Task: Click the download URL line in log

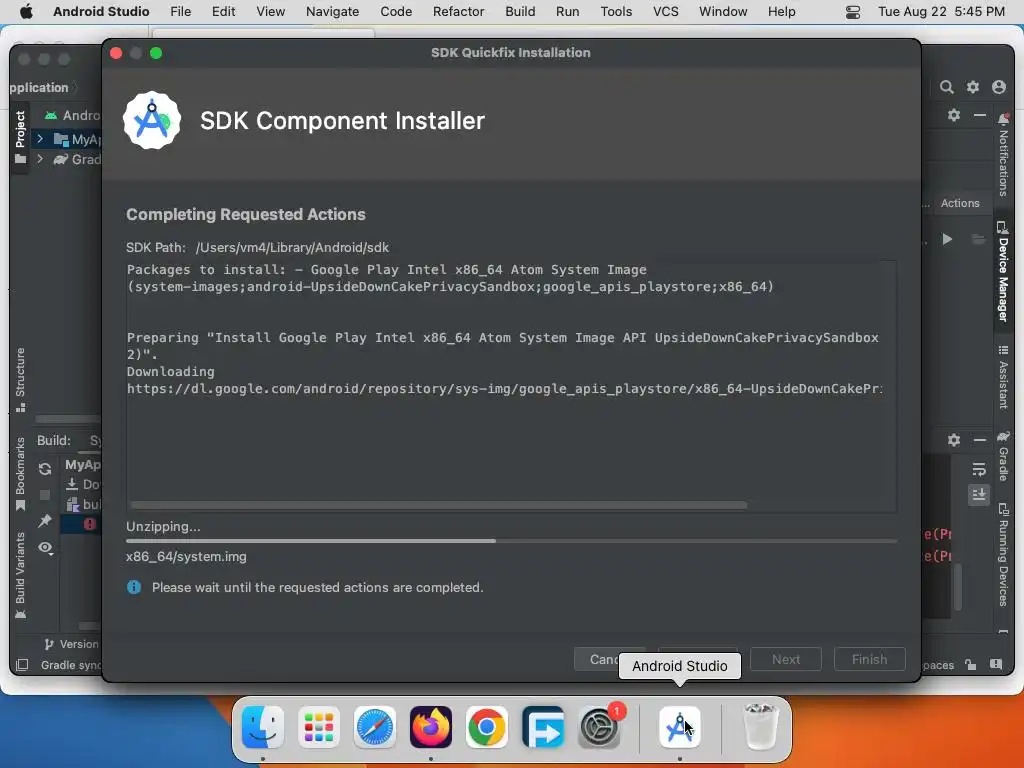Action: (x=504, y=389)
